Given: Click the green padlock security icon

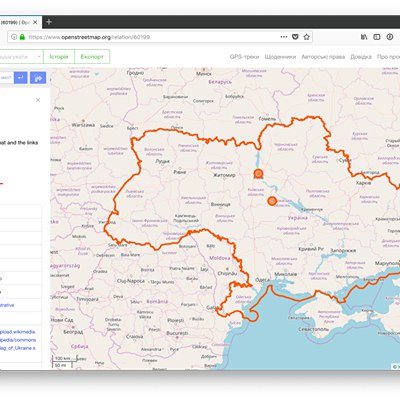Looking at the screenshot, I should 22,37.
